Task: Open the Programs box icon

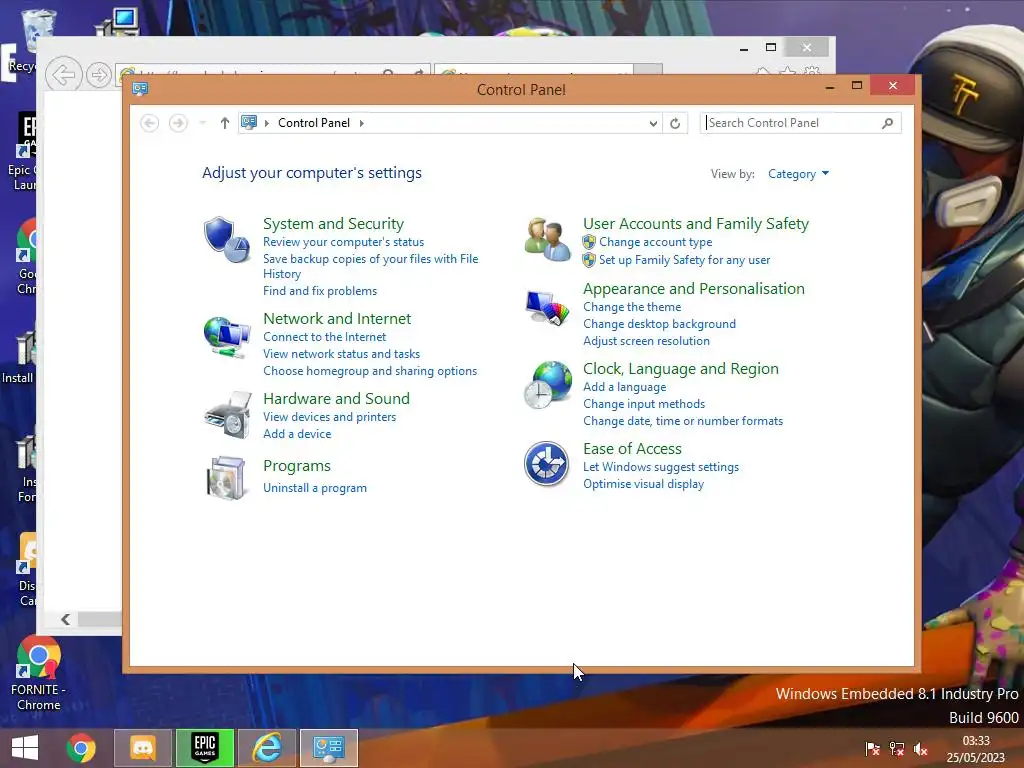Action: (226, 478)
